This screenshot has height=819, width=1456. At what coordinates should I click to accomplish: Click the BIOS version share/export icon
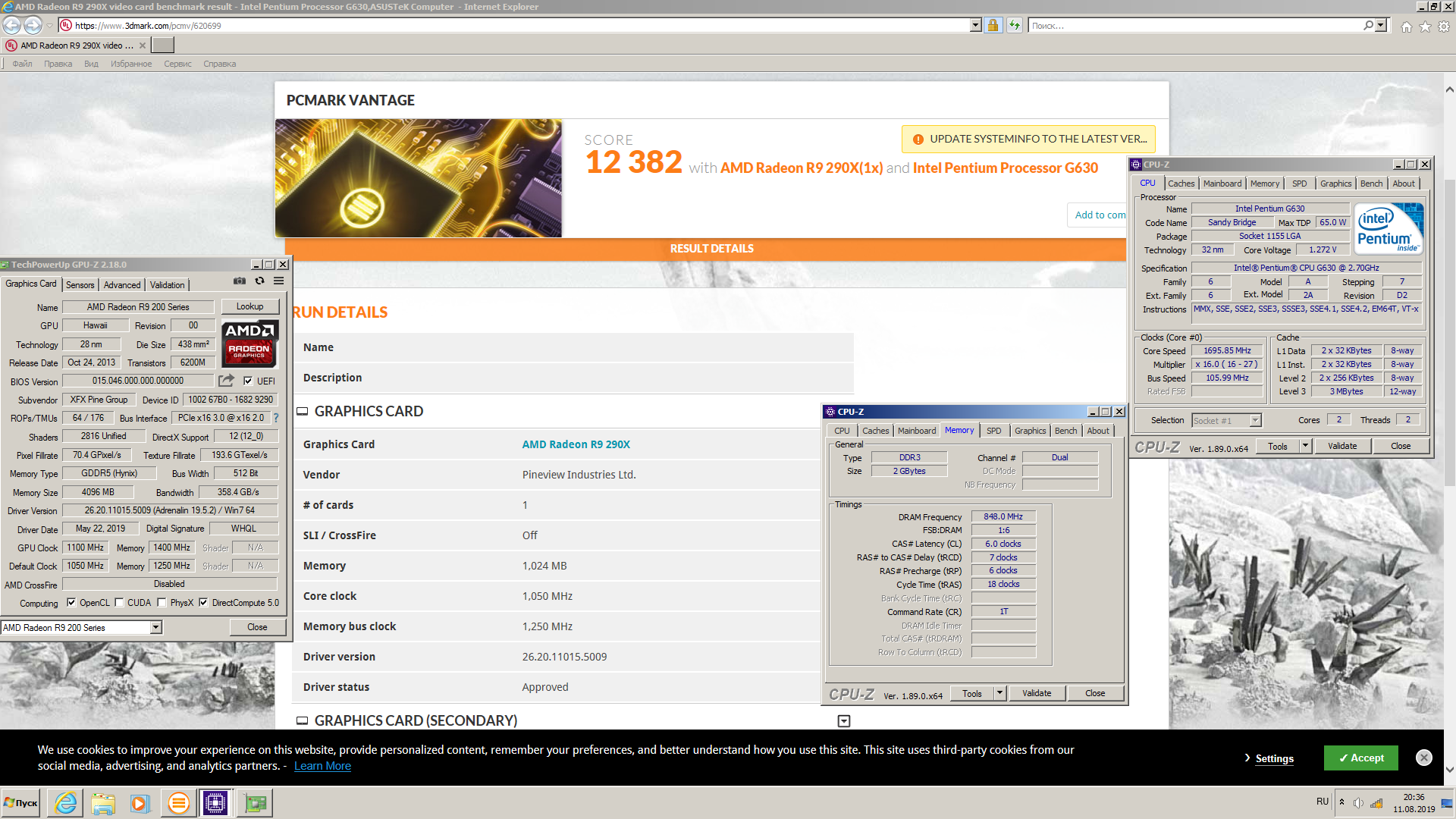227,381
